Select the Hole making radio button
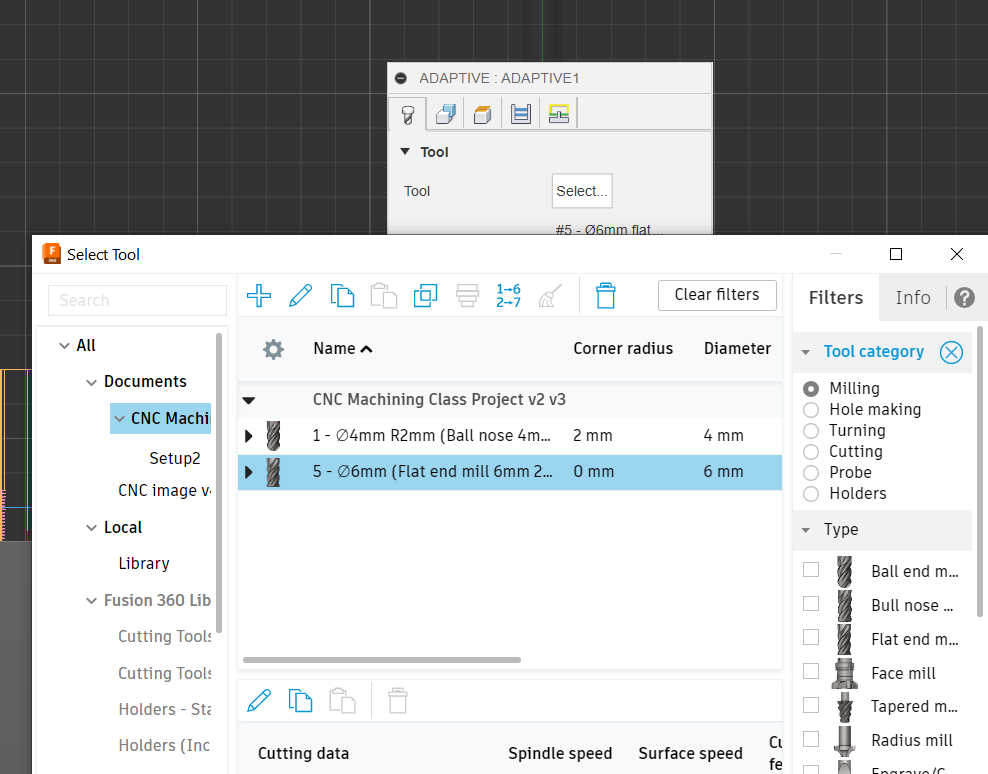 coord(811,410)
